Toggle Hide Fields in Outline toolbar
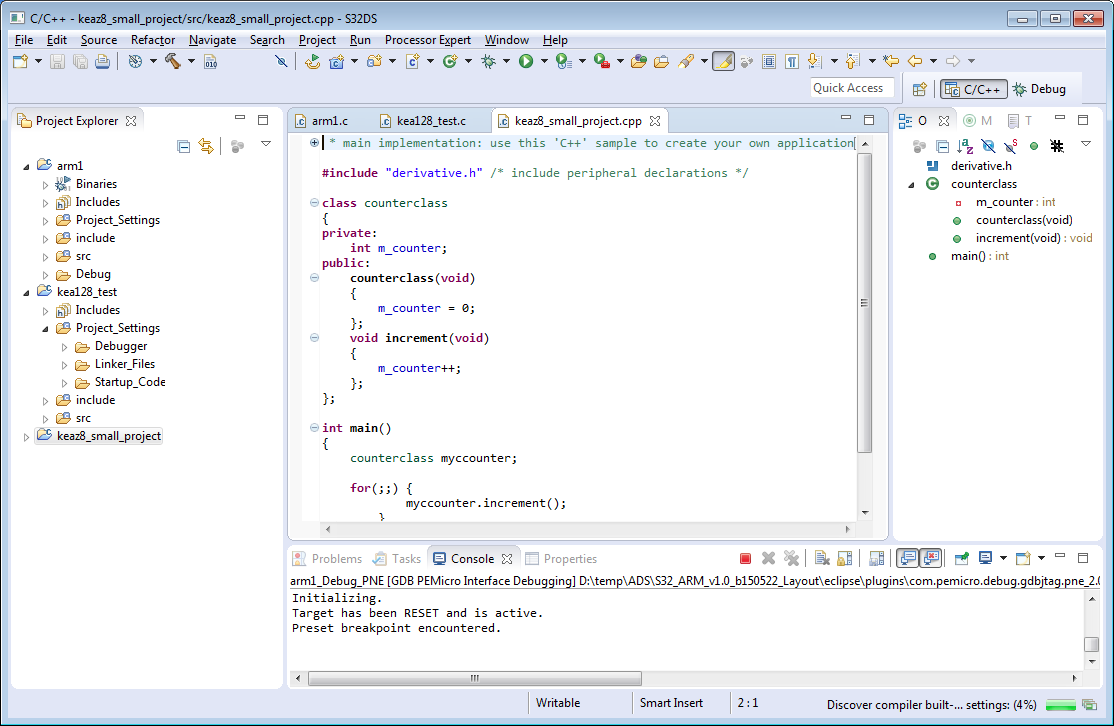1114x726 pixels. pyautogui.click(x=988, y=146)
